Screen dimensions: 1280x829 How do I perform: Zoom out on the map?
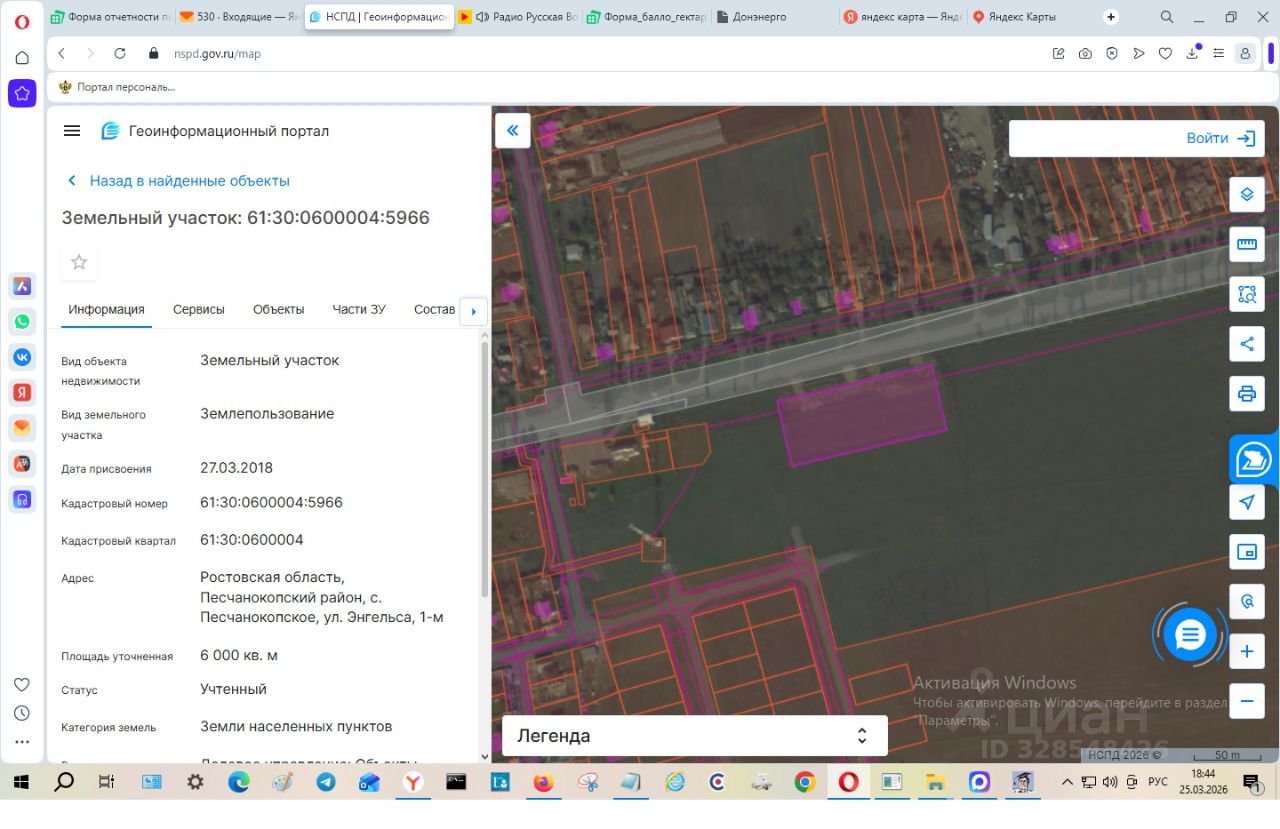[1246, 701]
